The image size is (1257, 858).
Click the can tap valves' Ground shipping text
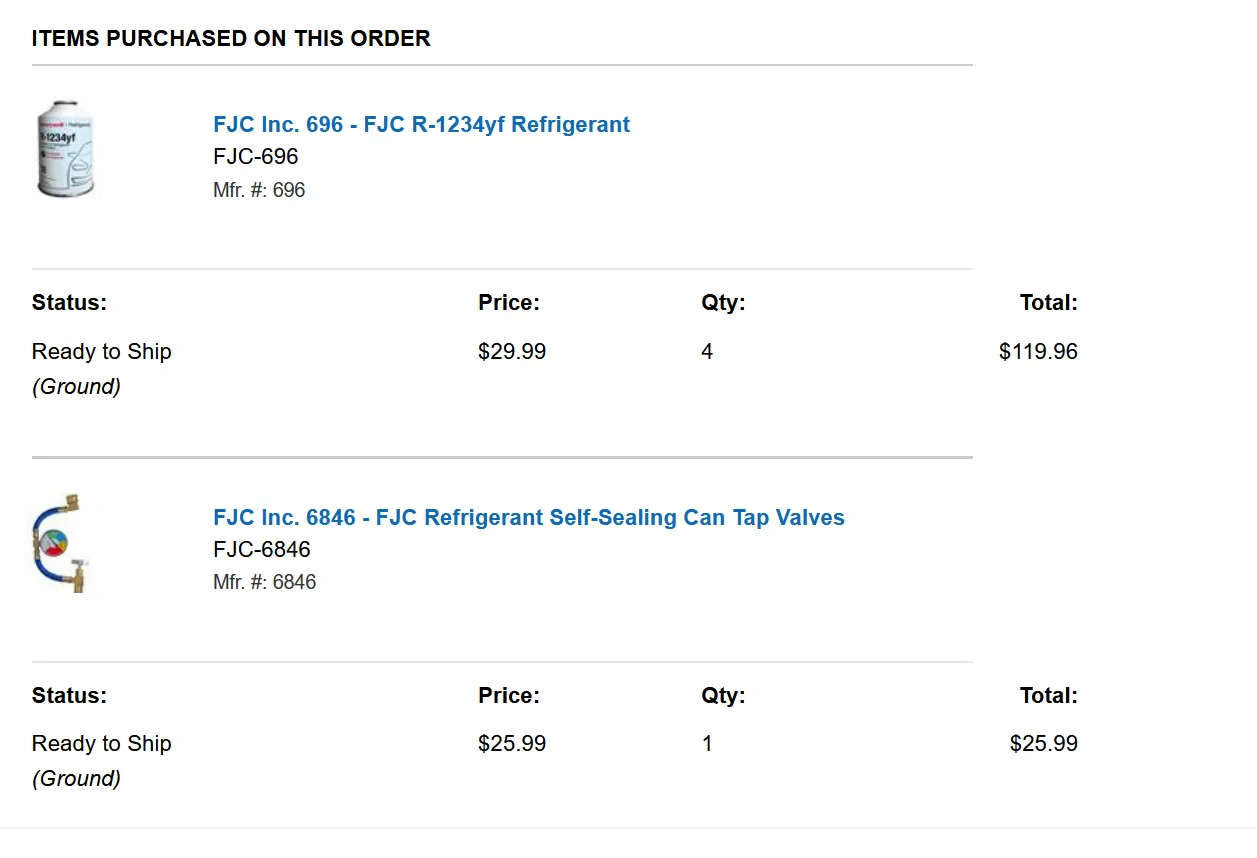point(76,779)
